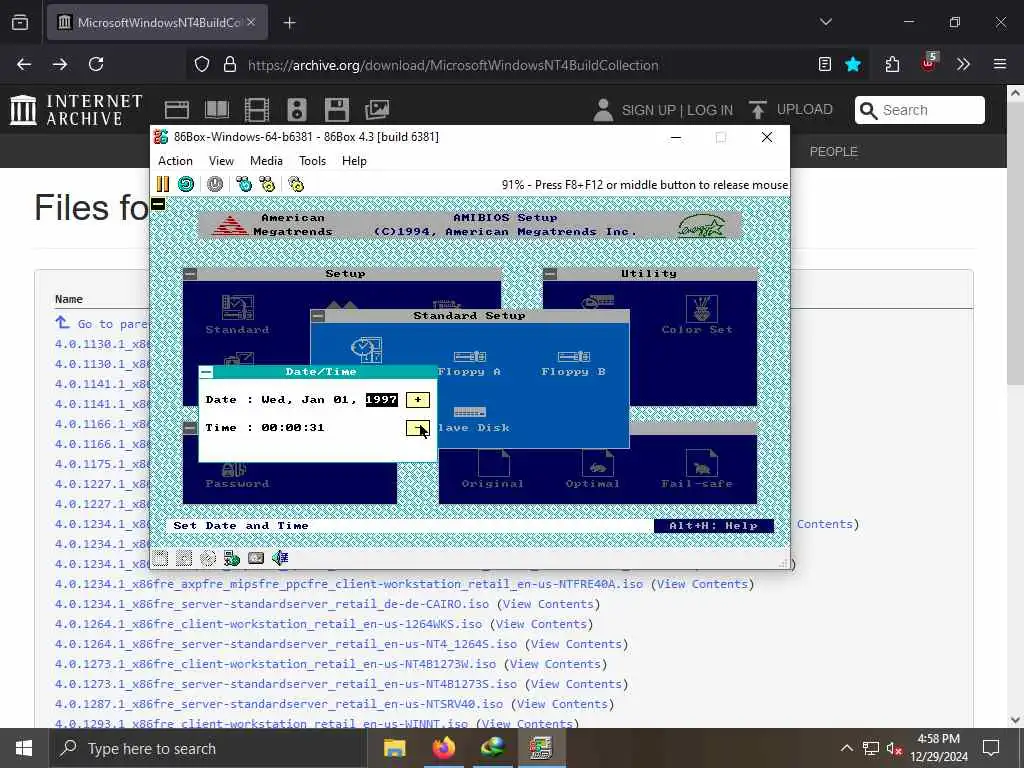Screen dimensions: 1024x768
Task: Close Date/Time dialog via its control box
Action: (206, 372)
